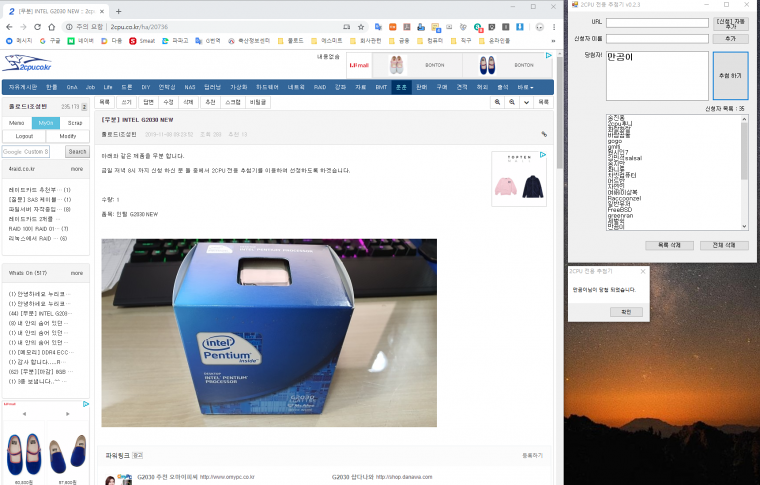Open the 축산정보센터 bookmark
The image size is (760, 485).
click(249, 41)
